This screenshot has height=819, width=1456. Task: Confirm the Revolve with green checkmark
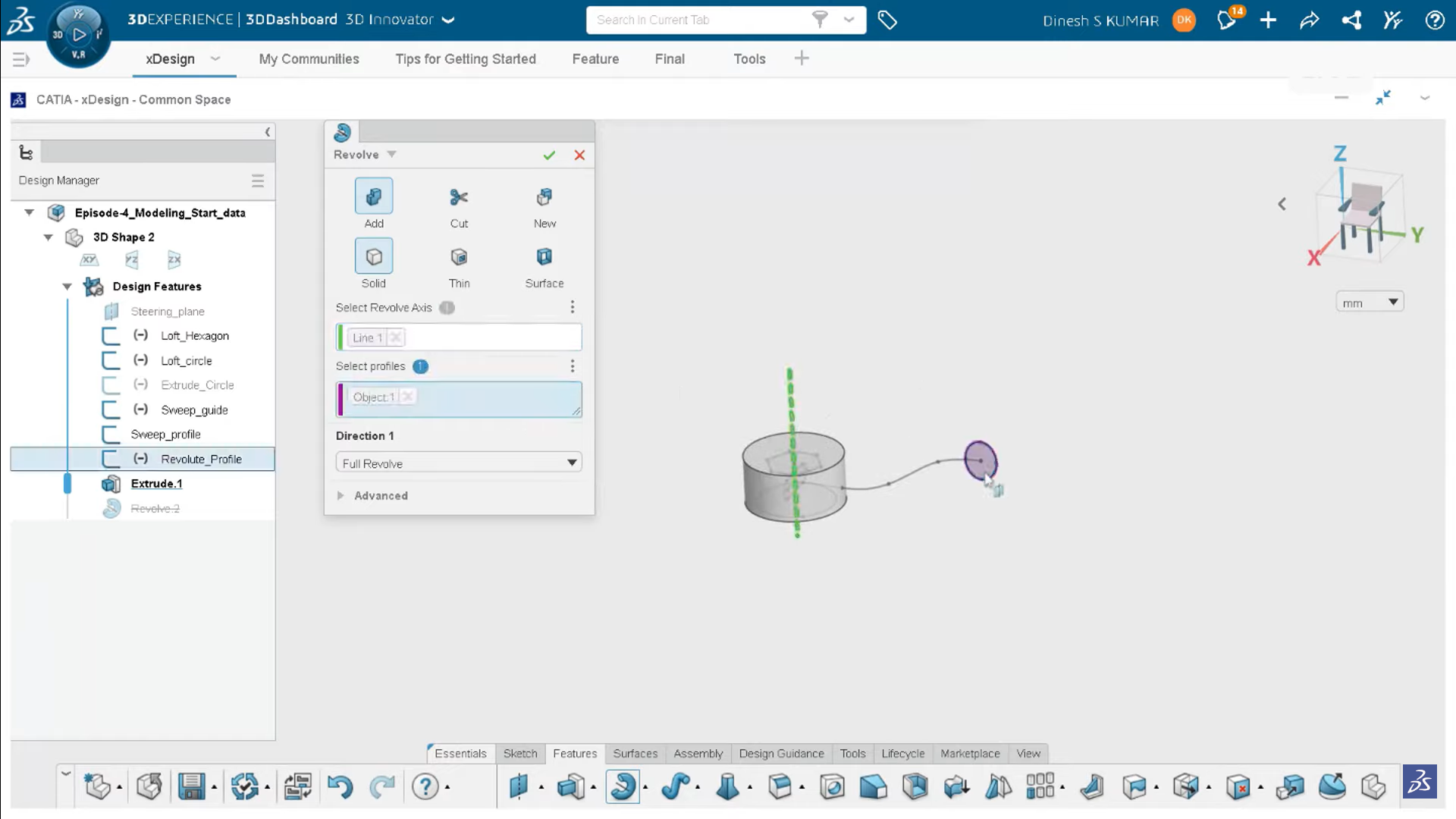pos(549,155)
